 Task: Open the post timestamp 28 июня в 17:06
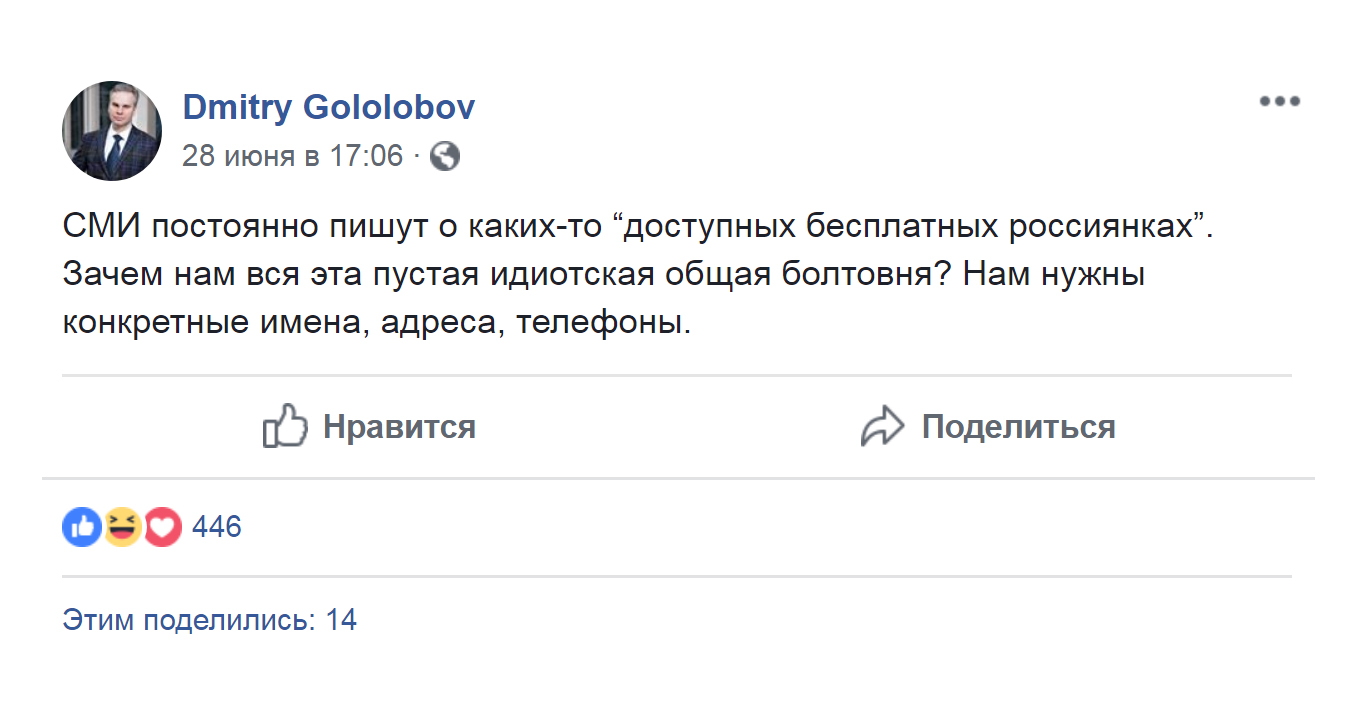292,157
